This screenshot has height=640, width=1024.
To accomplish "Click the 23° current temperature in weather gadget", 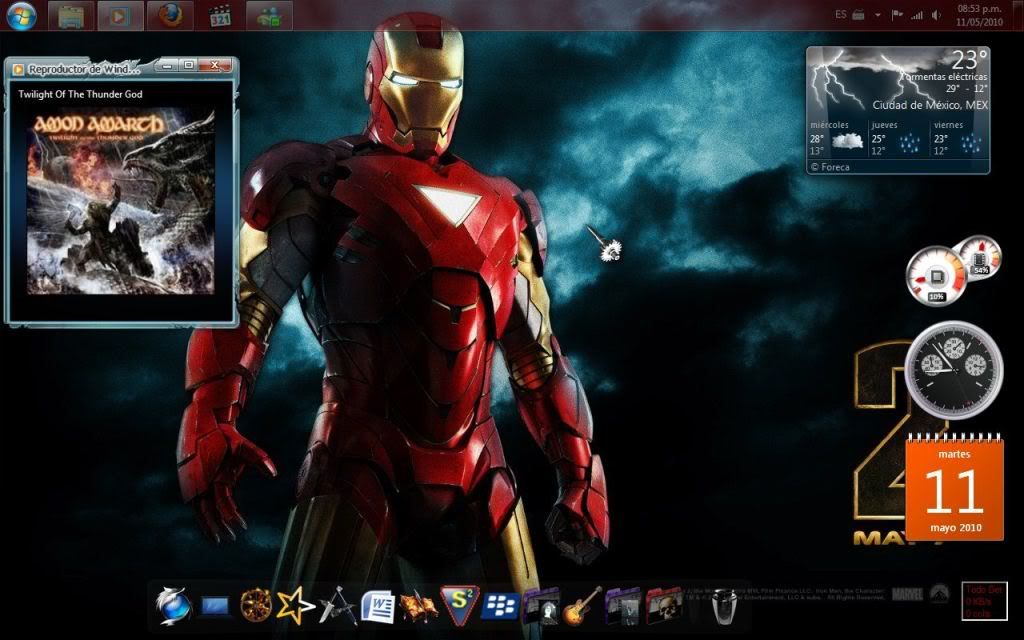I will pyautogui.click(x=968, y=60).
